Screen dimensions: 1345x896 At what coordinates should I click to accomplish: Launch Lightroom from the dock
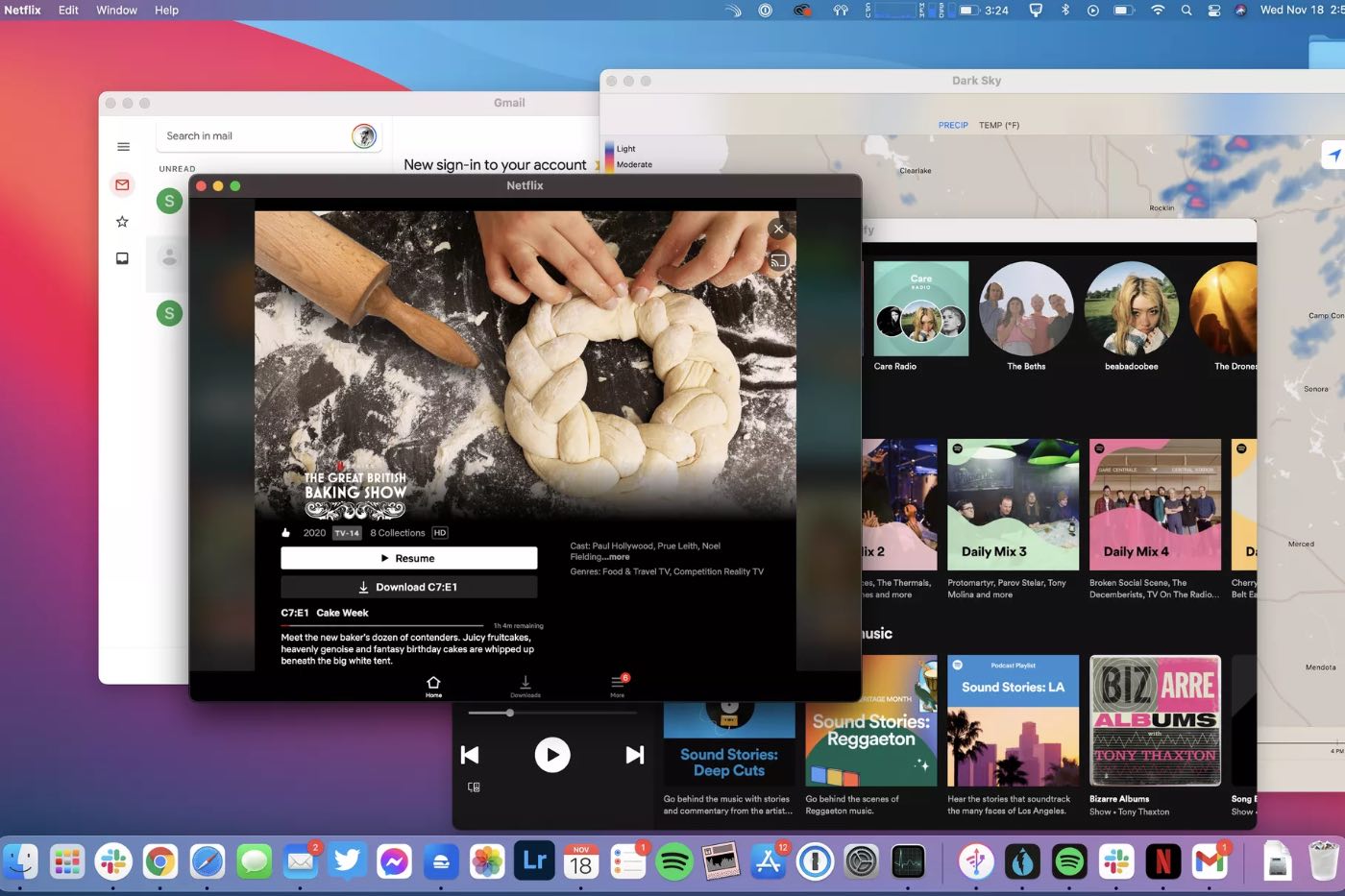coord(534,861)
